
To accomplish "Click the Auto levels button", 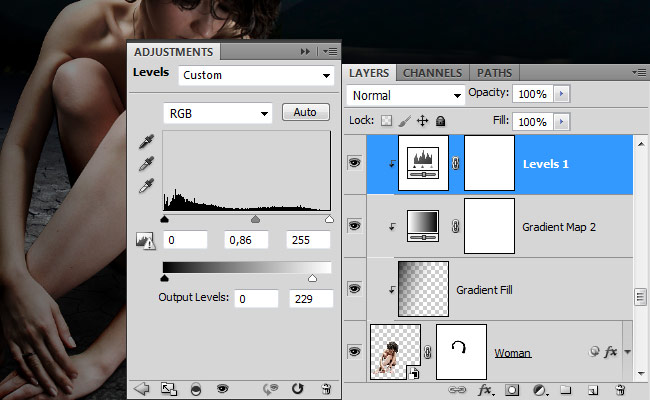I will click(306, 112).
